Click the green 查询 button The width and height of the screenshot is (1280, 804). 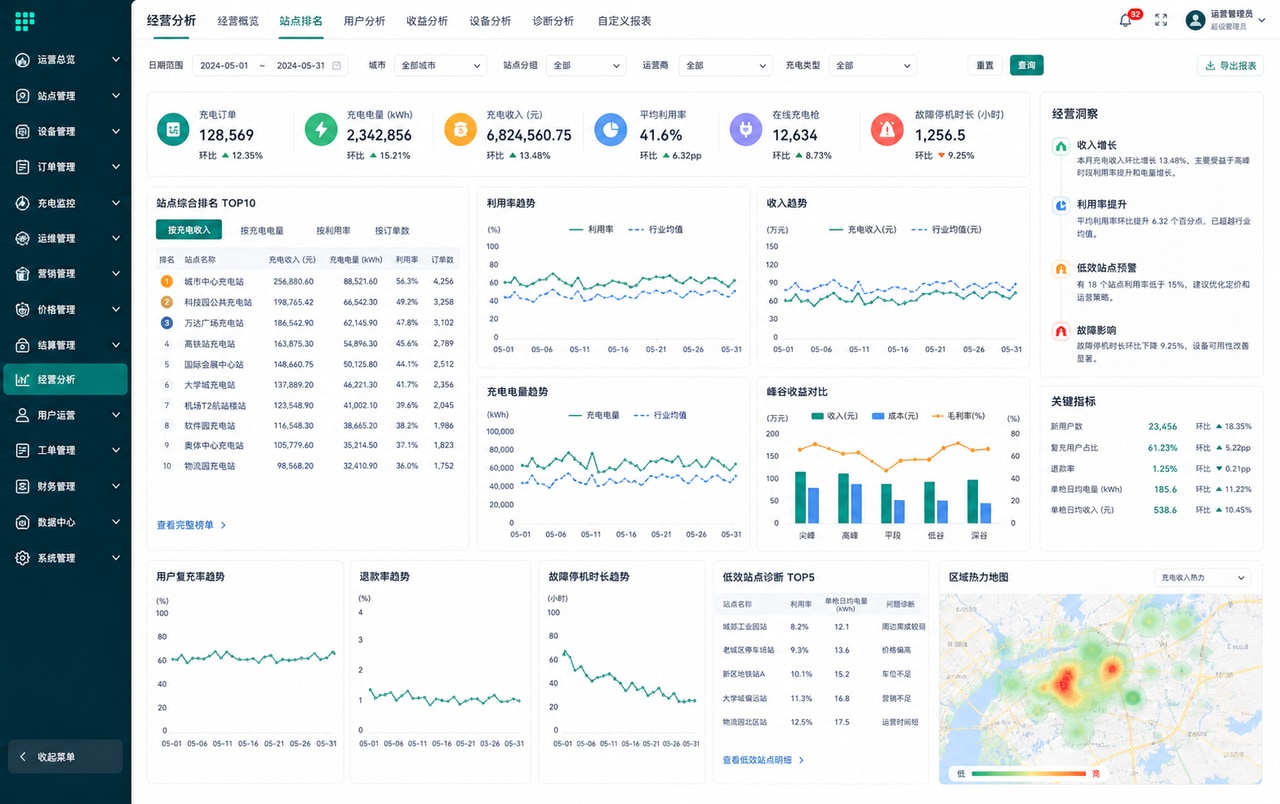tap(1026, 65)
